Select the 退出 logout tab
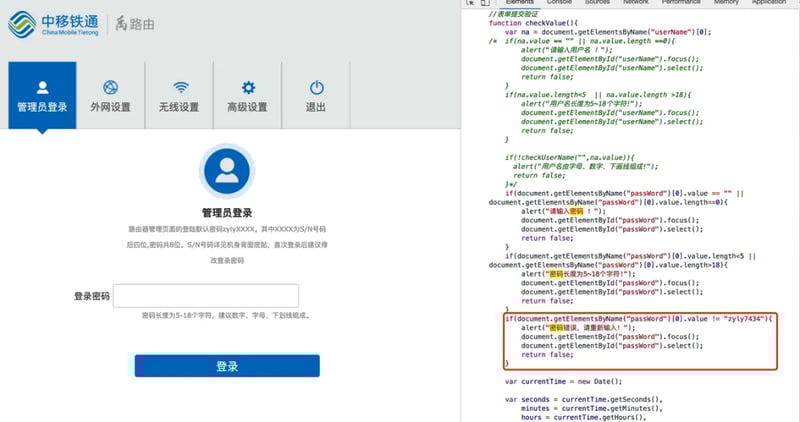The image size is (800, 422). pyautogui.click(x=316, y=95)
